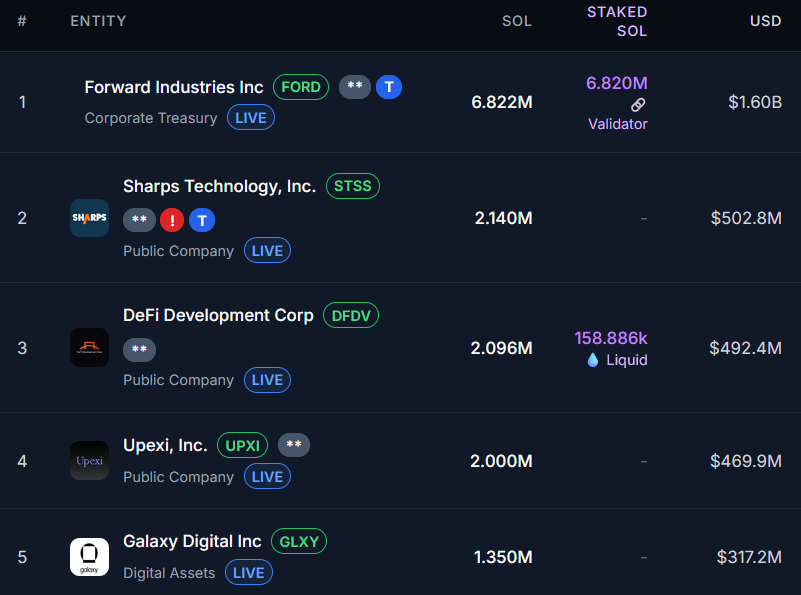Click the LIVE badge in Galaxy Digital row
801x595 pixels.
pyautogui.click(x=248, y=573)
